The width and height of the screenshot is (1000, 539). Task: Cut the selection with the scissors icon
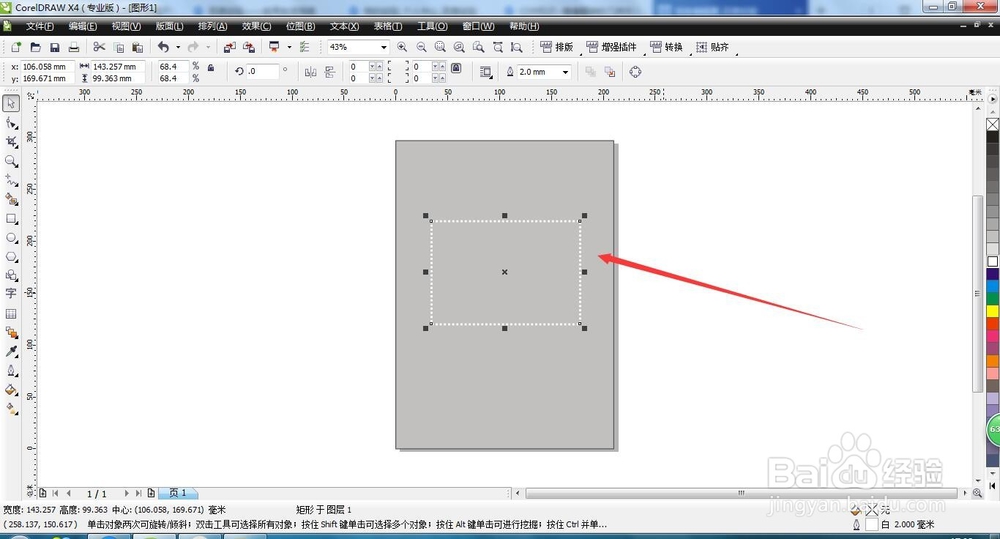99,47
